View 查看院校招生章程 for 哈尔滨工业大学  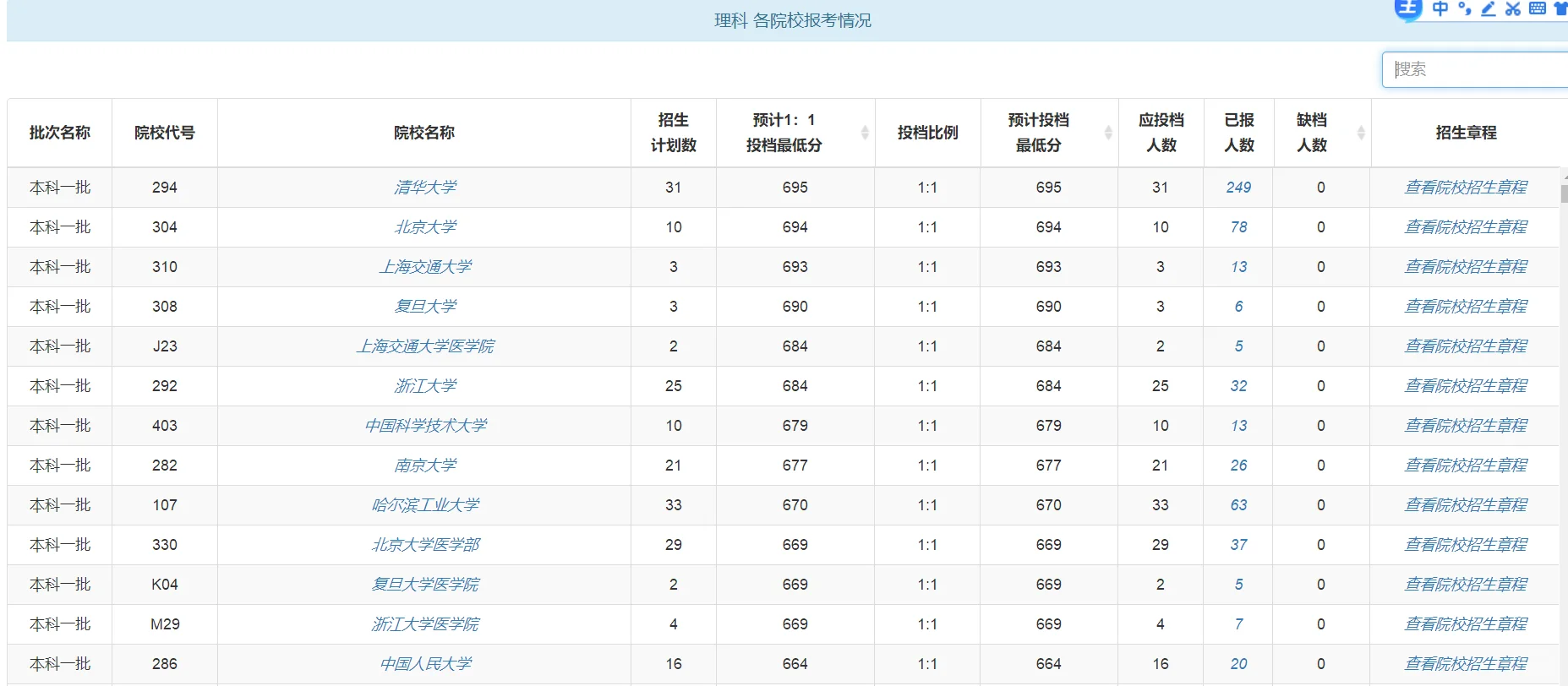[1466, 505]
